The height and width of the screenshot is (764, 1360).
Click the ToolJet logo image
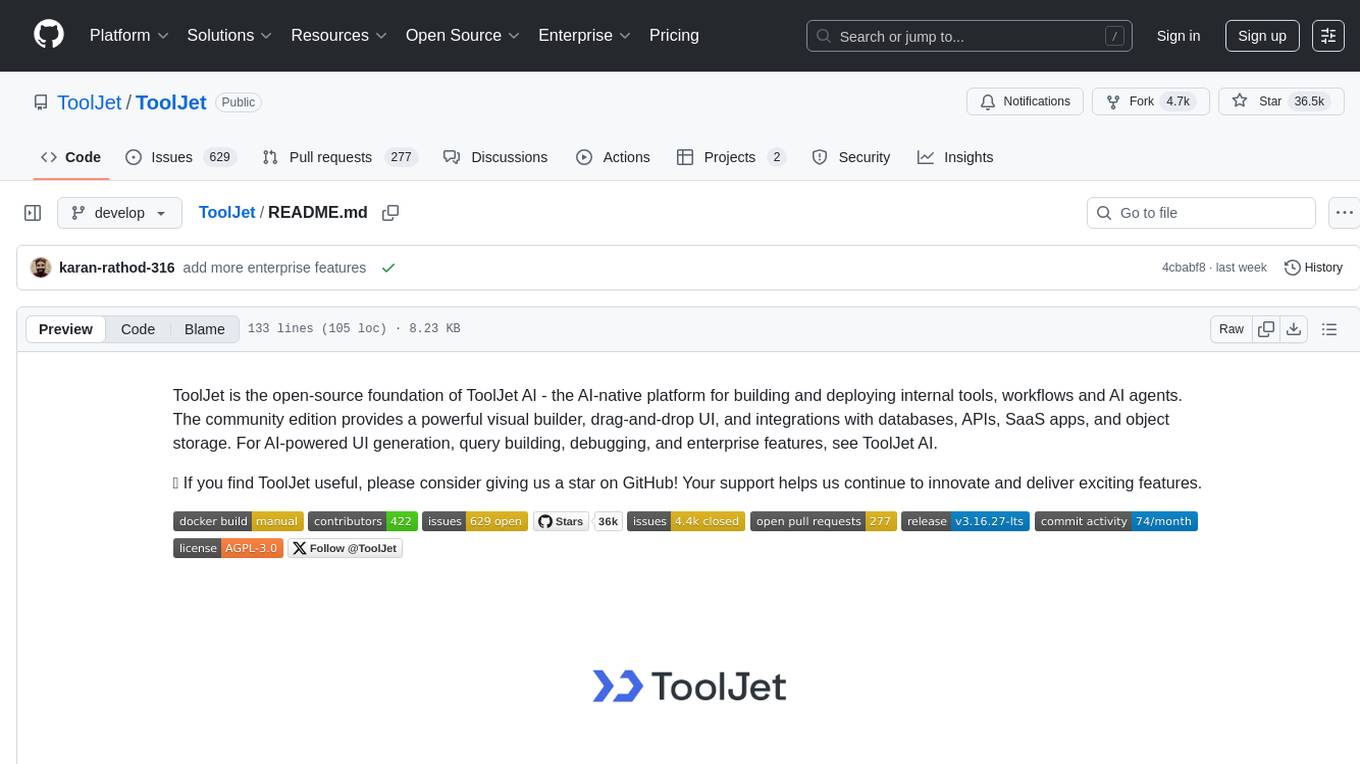(689, 686)
